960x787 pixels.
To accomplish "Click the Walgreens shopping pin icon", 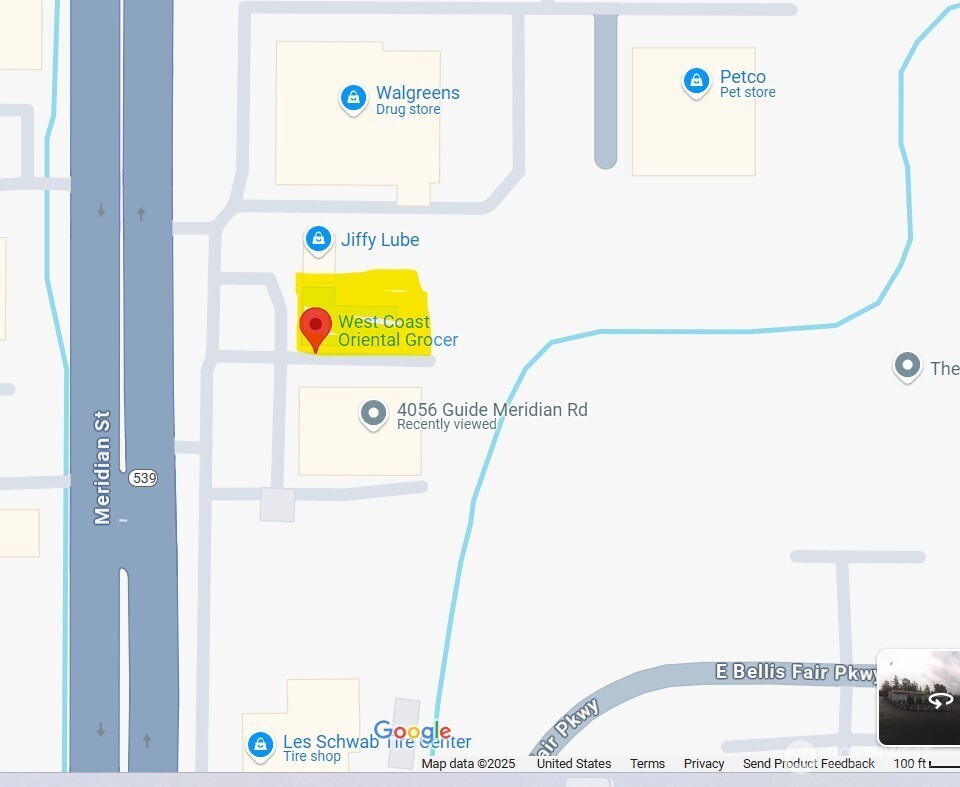I will (353, 99).
